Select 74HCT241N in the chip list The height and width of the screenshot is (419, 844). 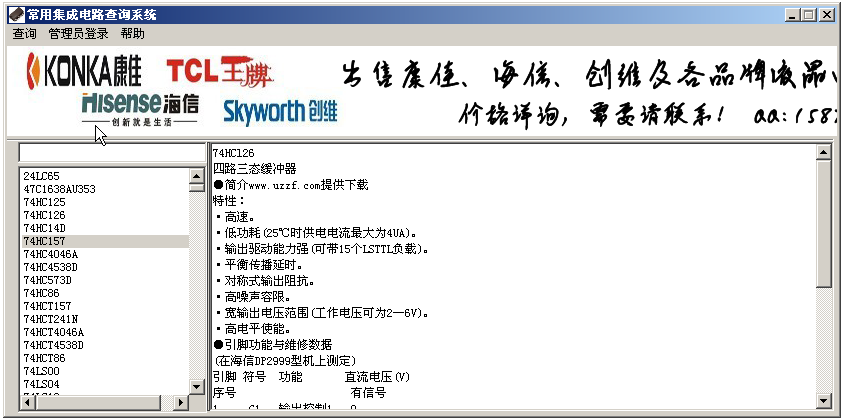tap(106, 319)
